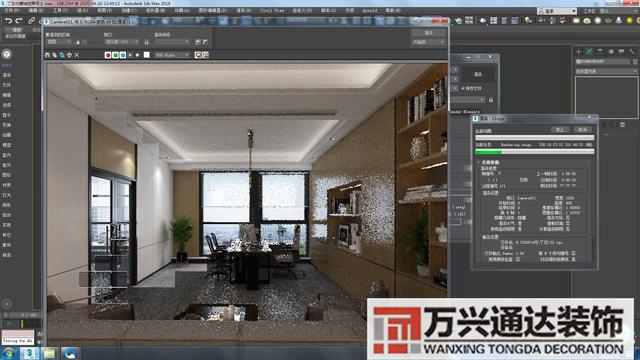The height and width of the screenshot is (360, 640).
Task: Open the Arnold menu
Action: [370, 10]
